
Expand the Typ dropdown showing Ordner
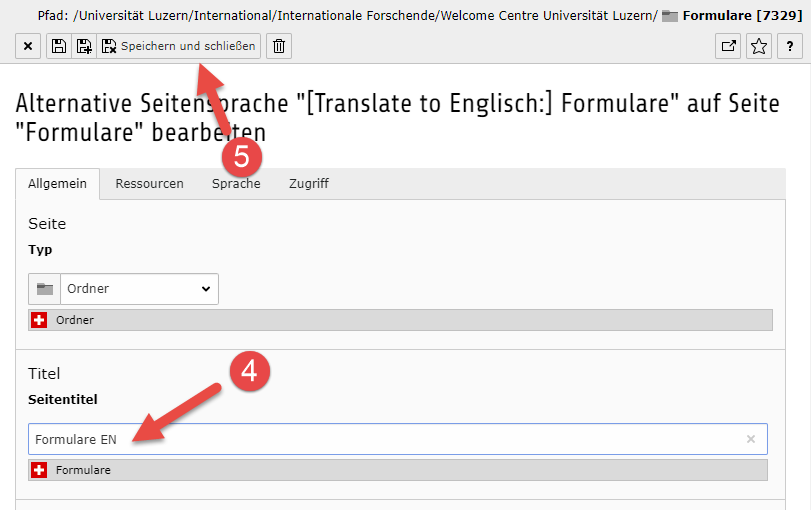[x=139, y=289]
